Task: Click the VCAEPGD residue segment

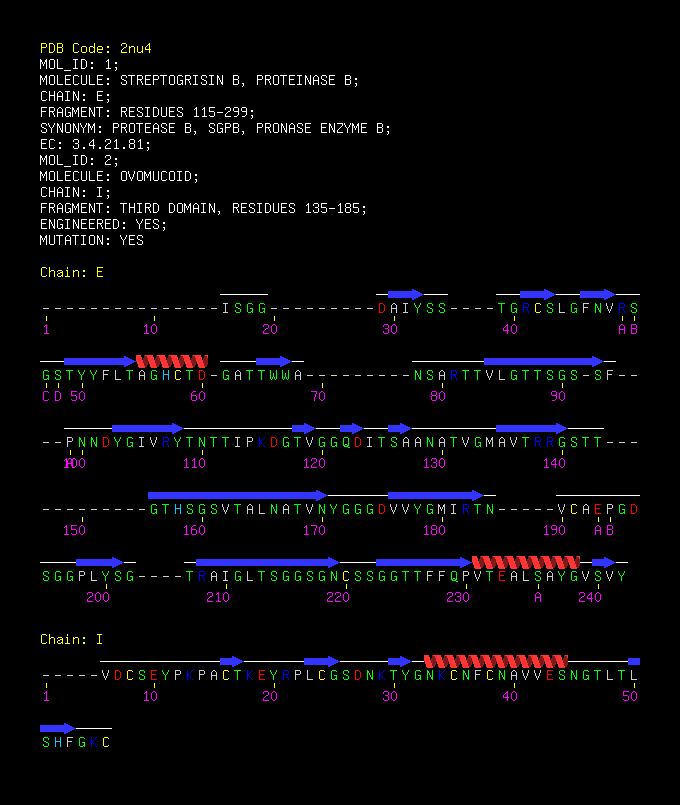Action: pyautogui.click(x=598, y=510)
